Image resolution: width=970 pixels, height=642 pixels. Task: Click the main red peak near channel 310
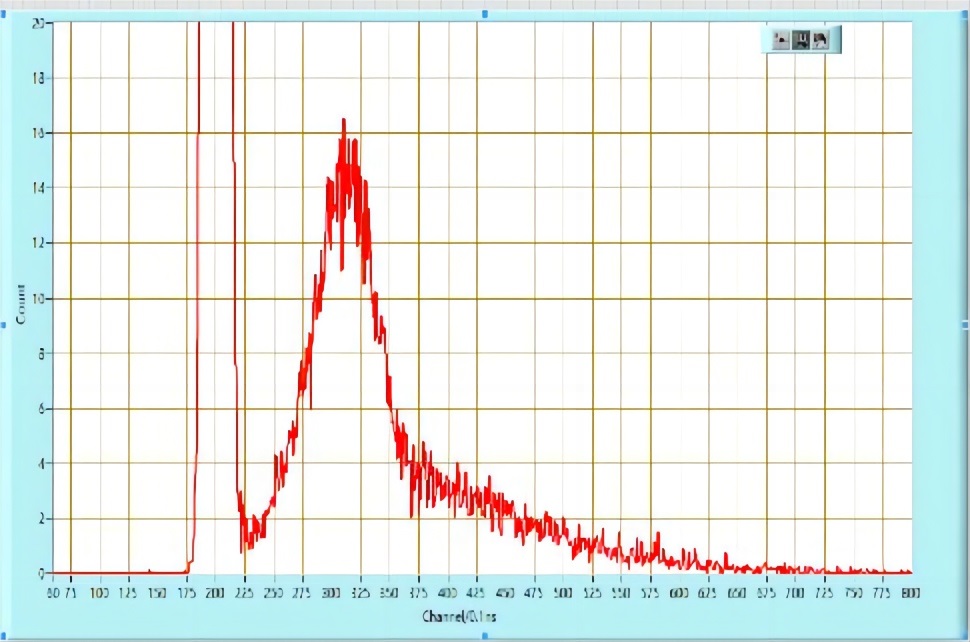(x=344, y=122)
